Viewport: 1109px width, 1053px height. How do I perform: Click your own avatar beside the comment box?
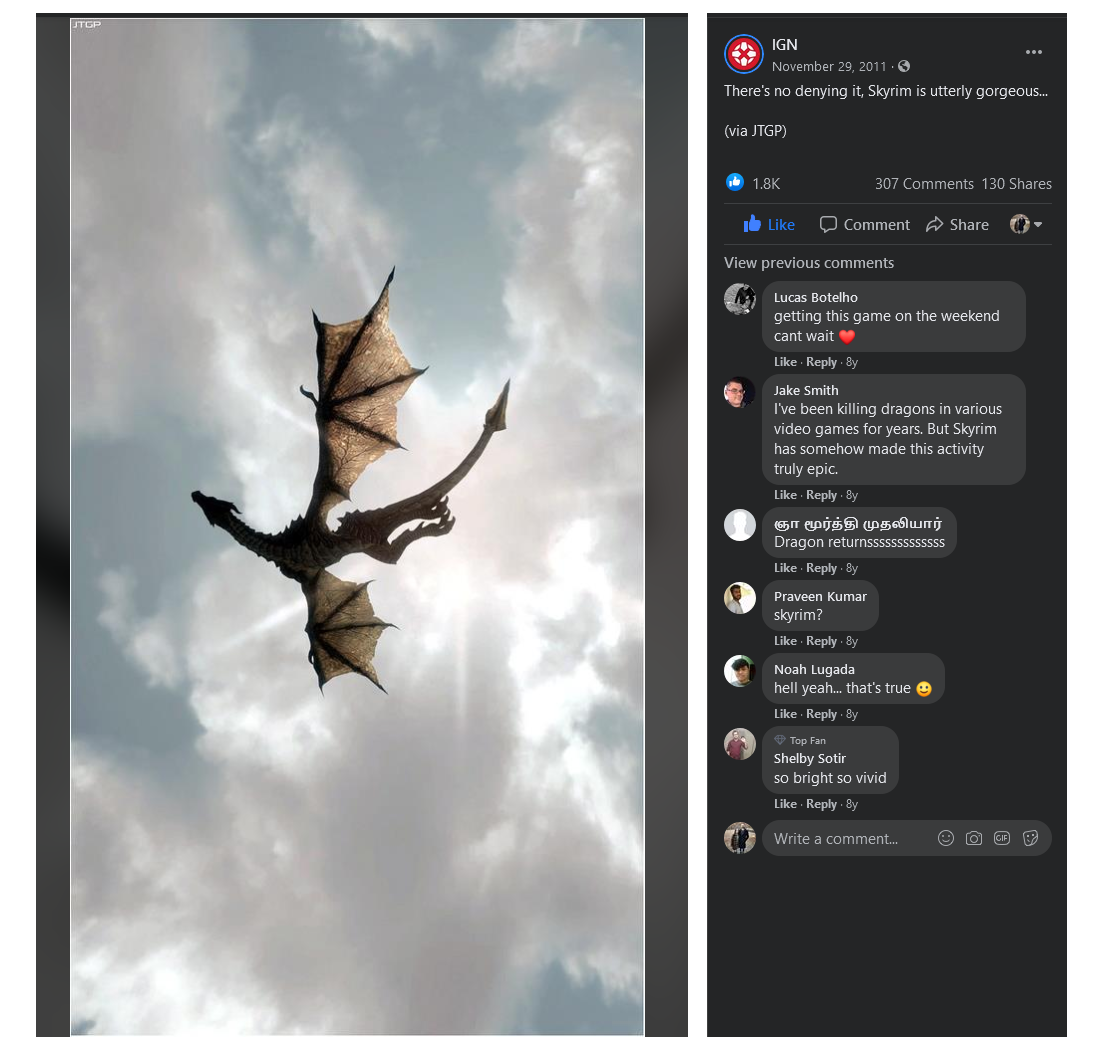pos(740,838)
